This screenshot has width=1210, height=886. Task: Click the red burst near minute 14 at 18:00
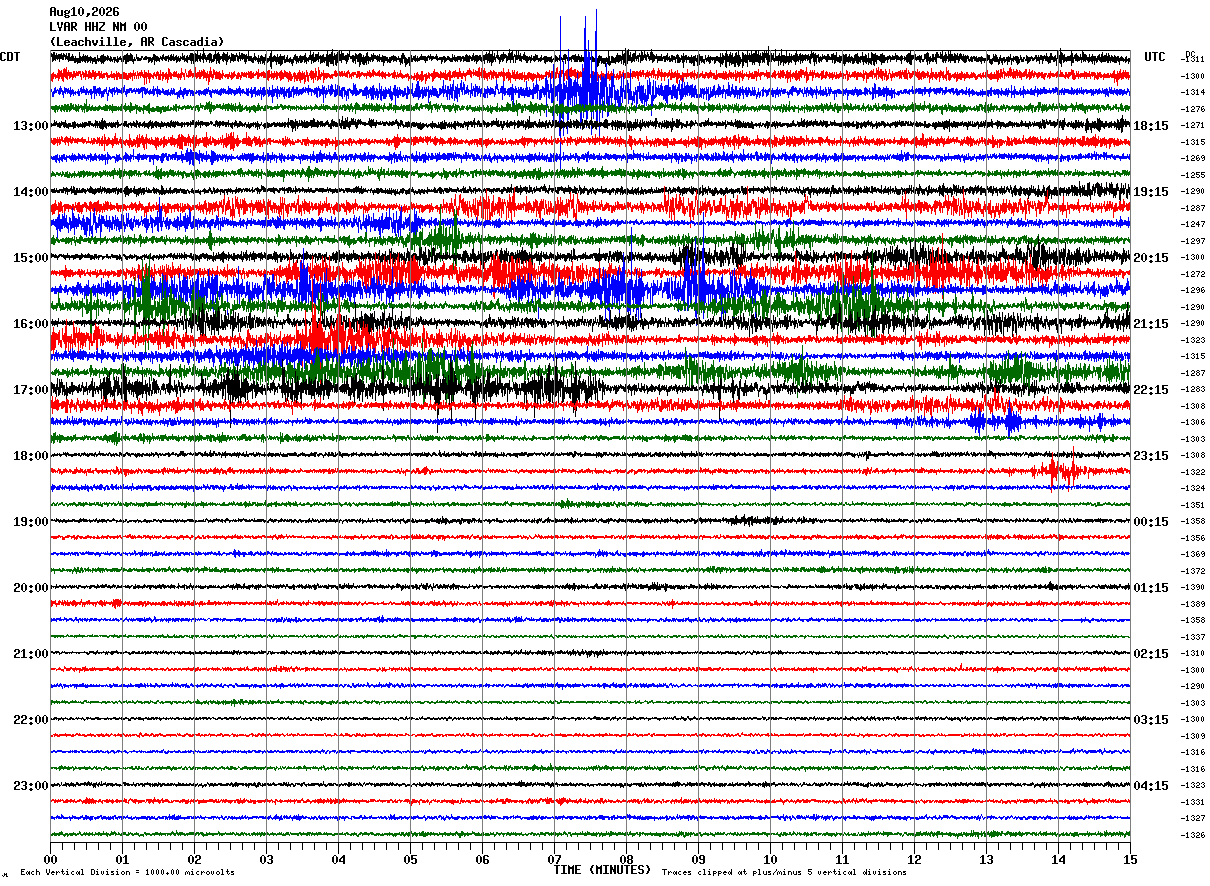pos(1060,470)
